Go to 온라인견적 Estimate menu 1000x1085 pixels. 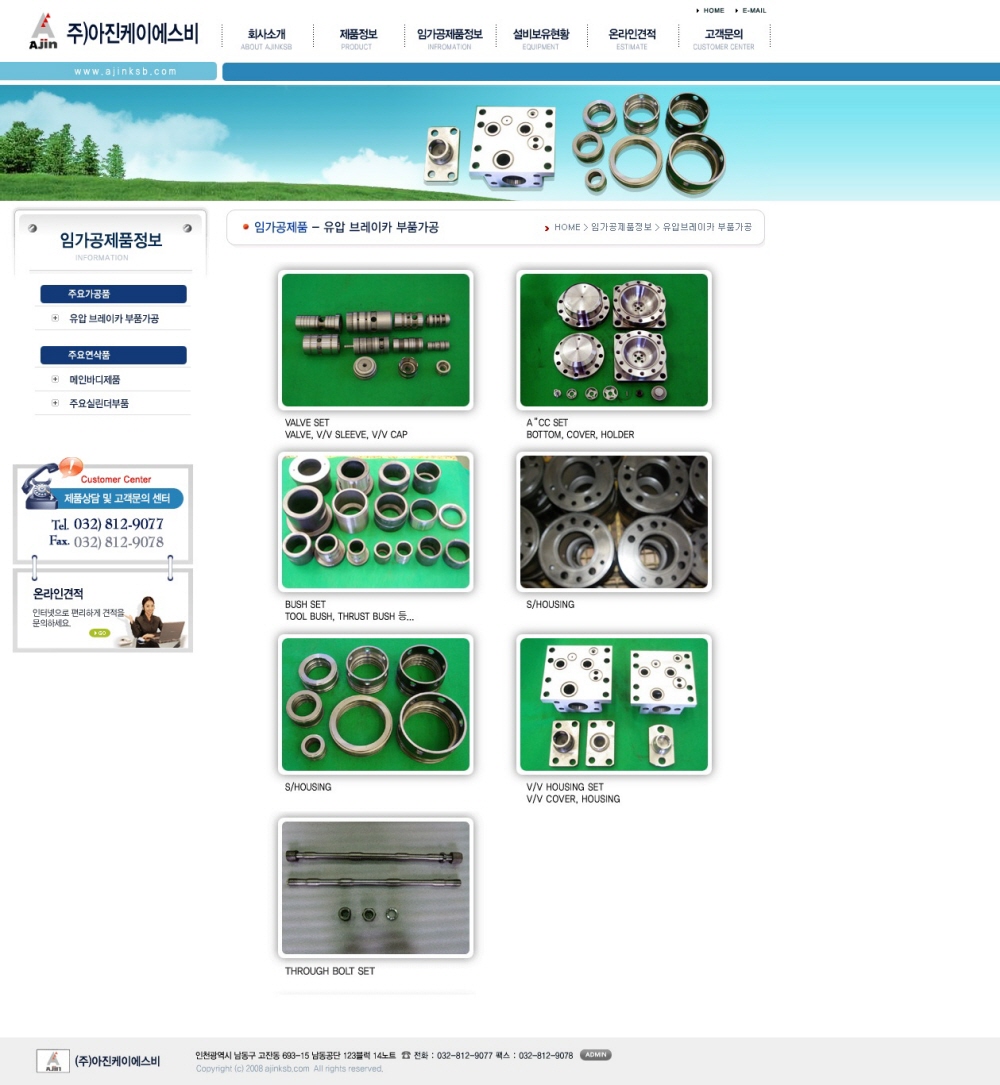632,38
